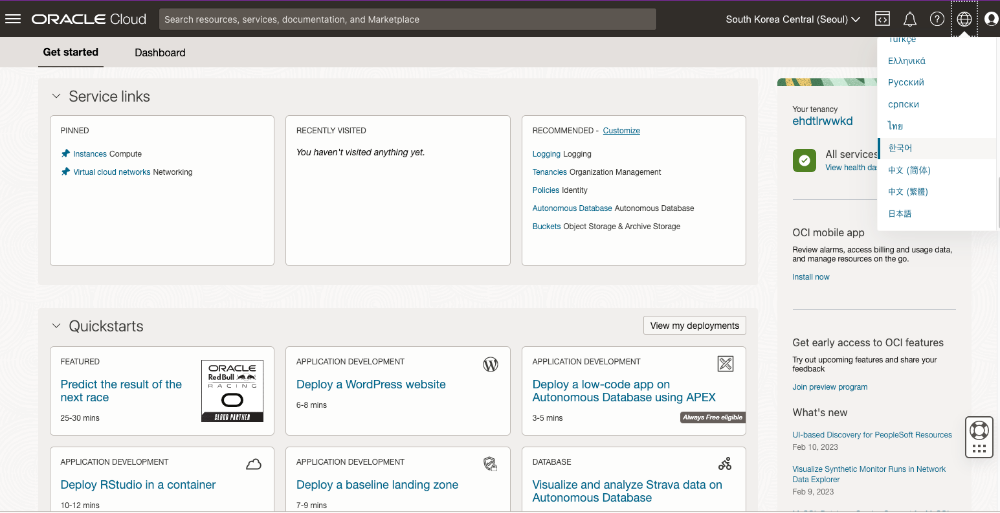
Task: Select 中文 (繁體) language option
Action: [x=908, y=191]
